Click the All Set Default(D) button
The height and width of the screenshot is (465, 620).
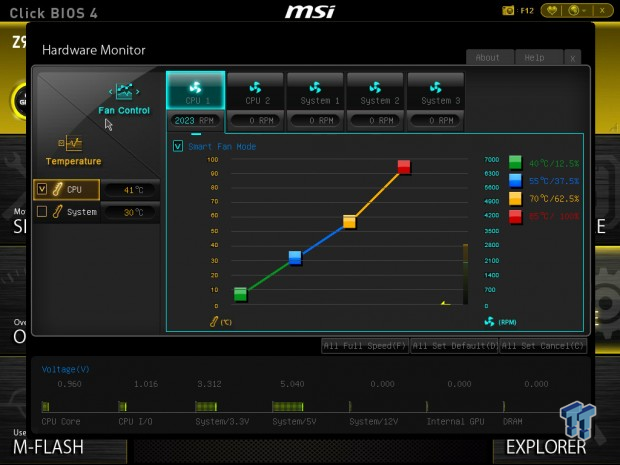(x=454, y=346)
